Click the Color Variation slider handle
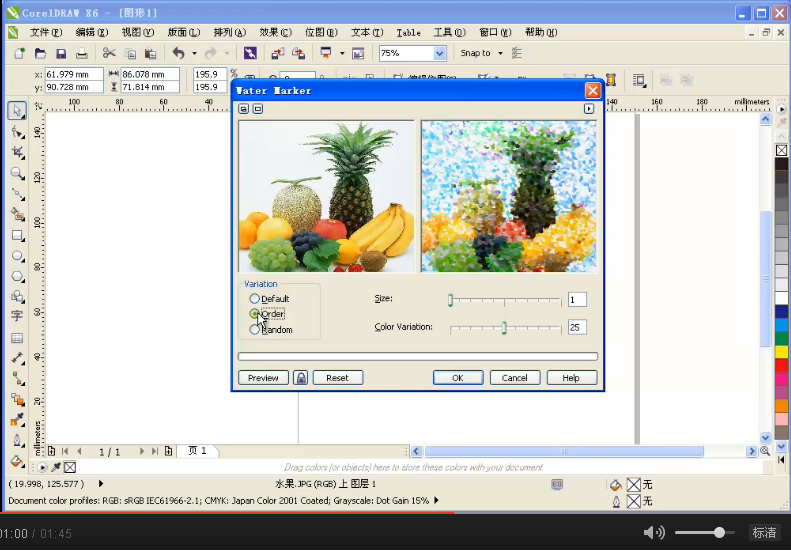The height and width of the screenshot is (551, 791). [x=504, y=328]
